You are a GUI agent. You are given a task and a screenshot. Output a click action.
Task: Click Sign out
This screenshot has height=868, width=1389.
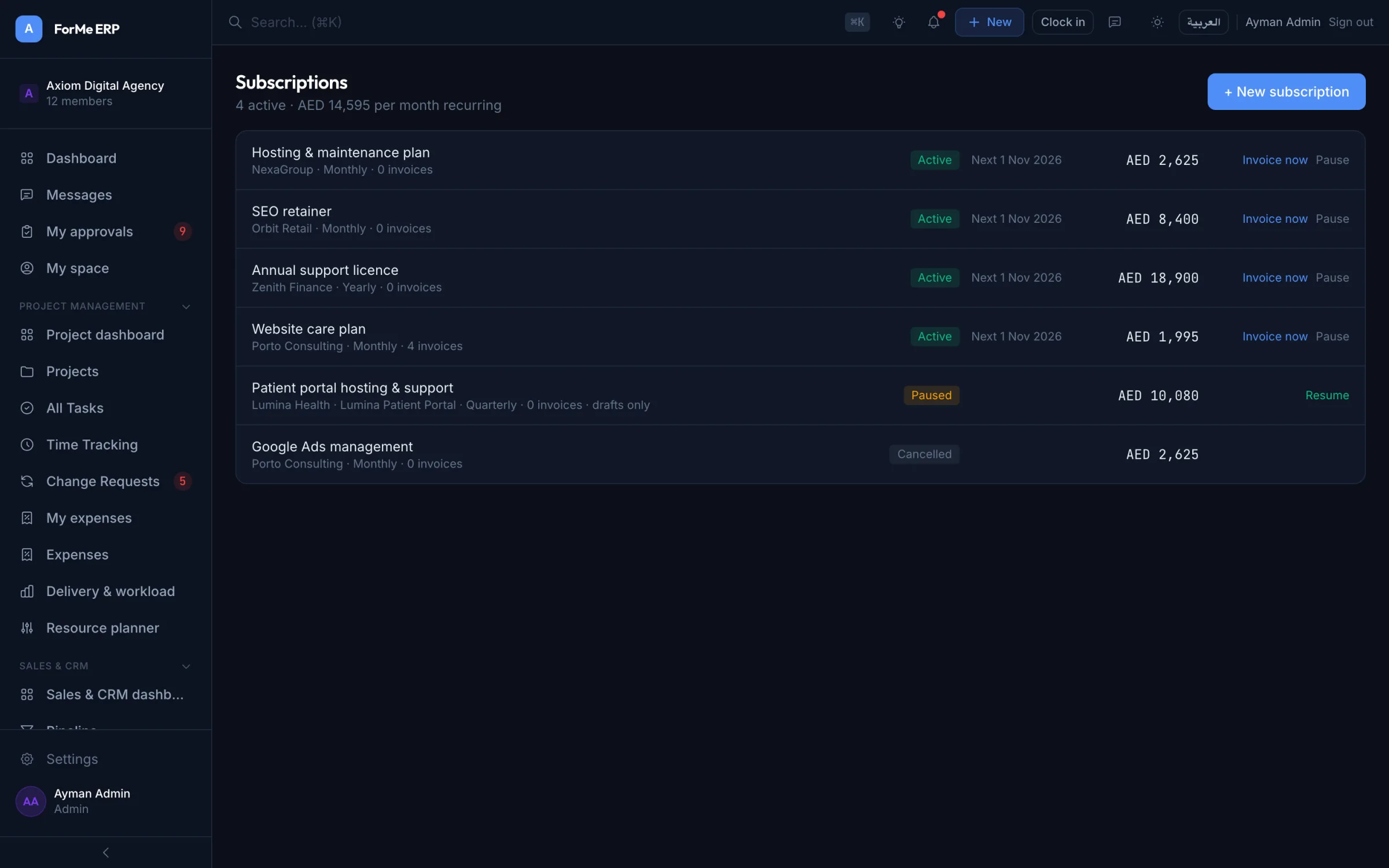(x=1350, y=22)
